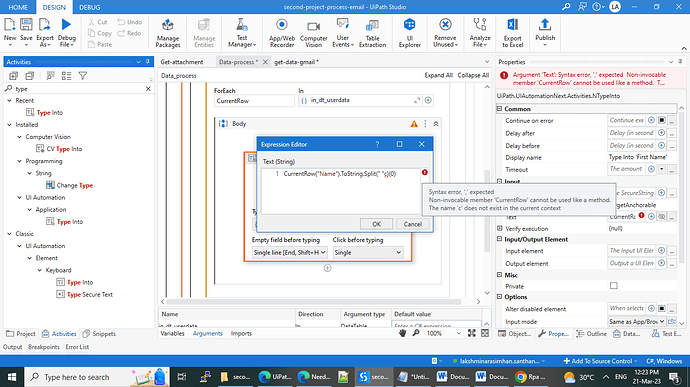
Task: Open the Get-attachment workflow tab
Action: click(182, 62)
